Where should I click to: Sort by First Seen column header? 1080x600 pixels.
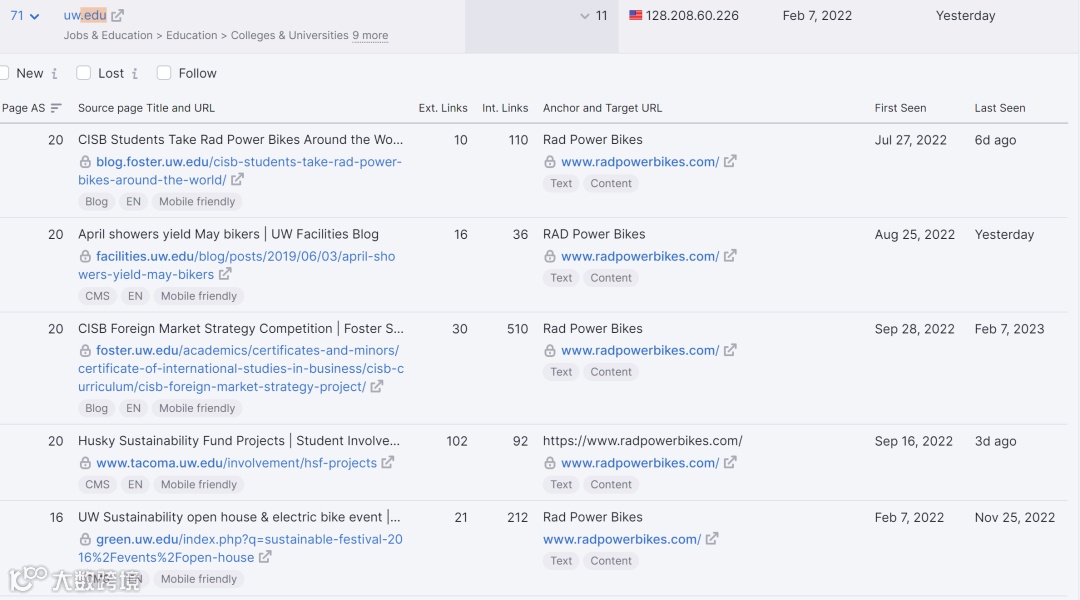tap(900, 108)
